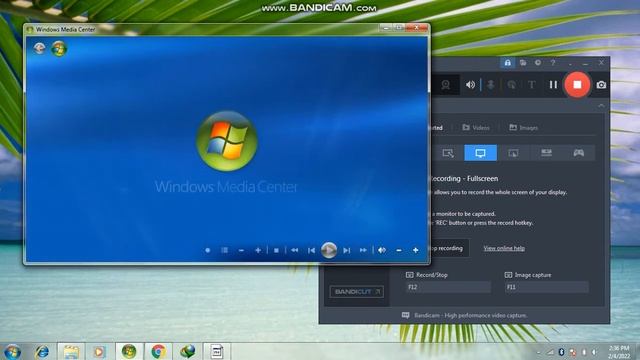The height and width of the screenshot is (360, 640).
Task: Click the BANDICUT button in Bandicam
Action: [x=356, y=291]
